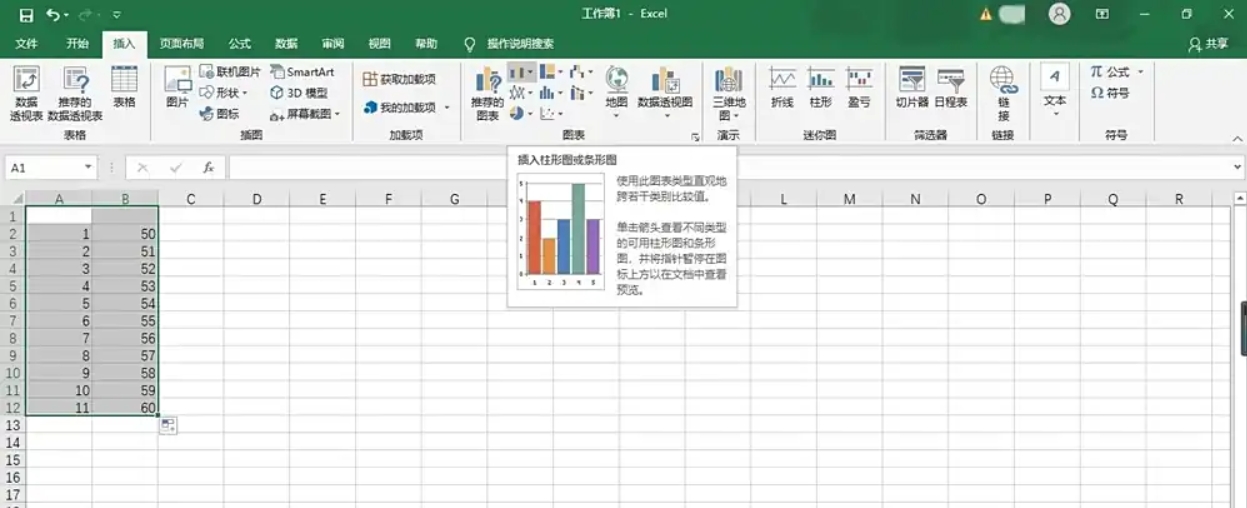1247x508 pixels.
Task: Open the File (文件) tab
Action: coord(27,44)
